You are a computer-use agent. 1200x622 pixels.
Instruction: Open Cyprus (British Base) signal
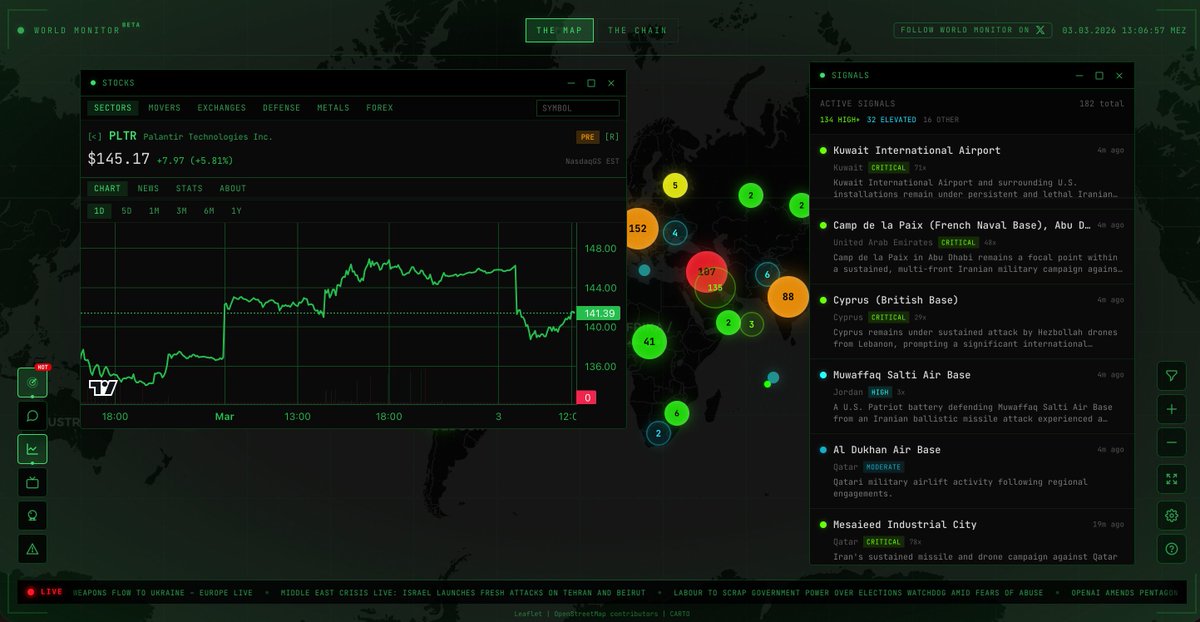[971, 322]
